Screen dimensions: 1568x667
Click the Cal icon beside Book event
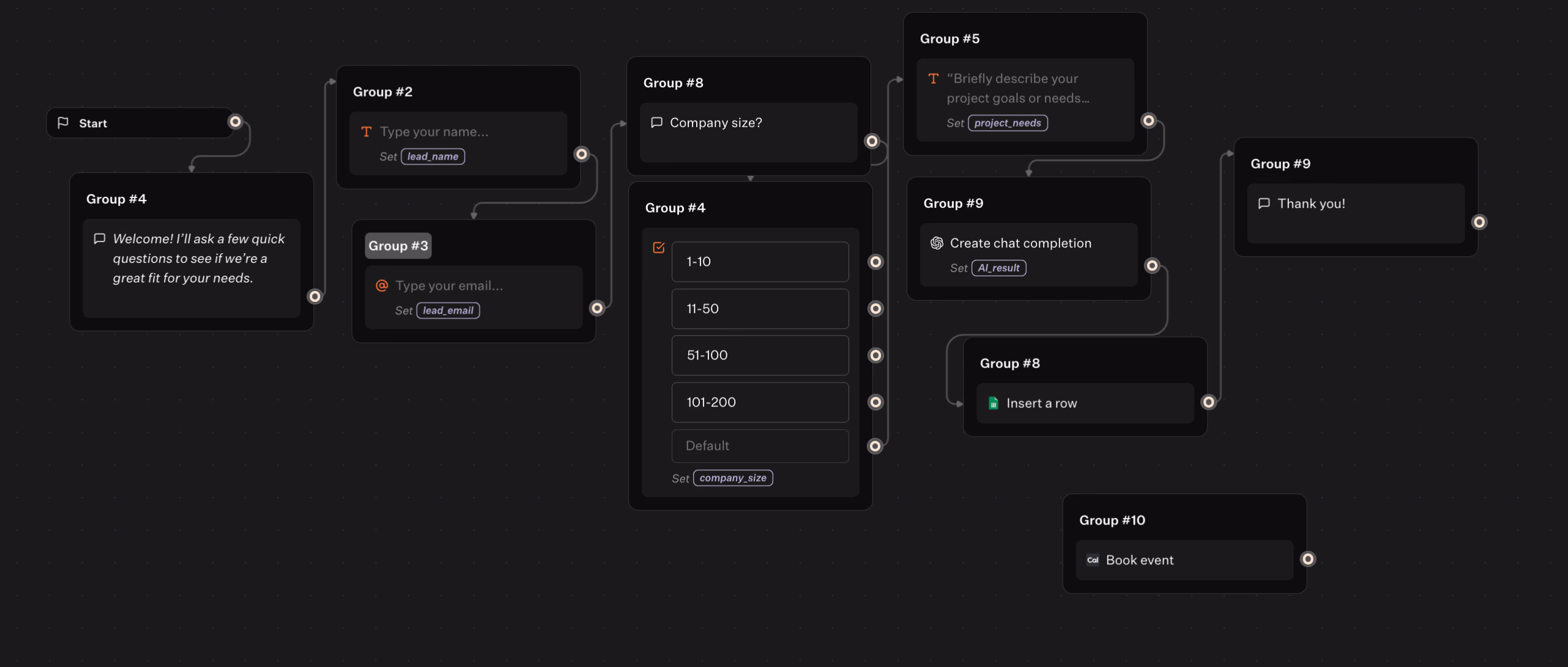1093,560
